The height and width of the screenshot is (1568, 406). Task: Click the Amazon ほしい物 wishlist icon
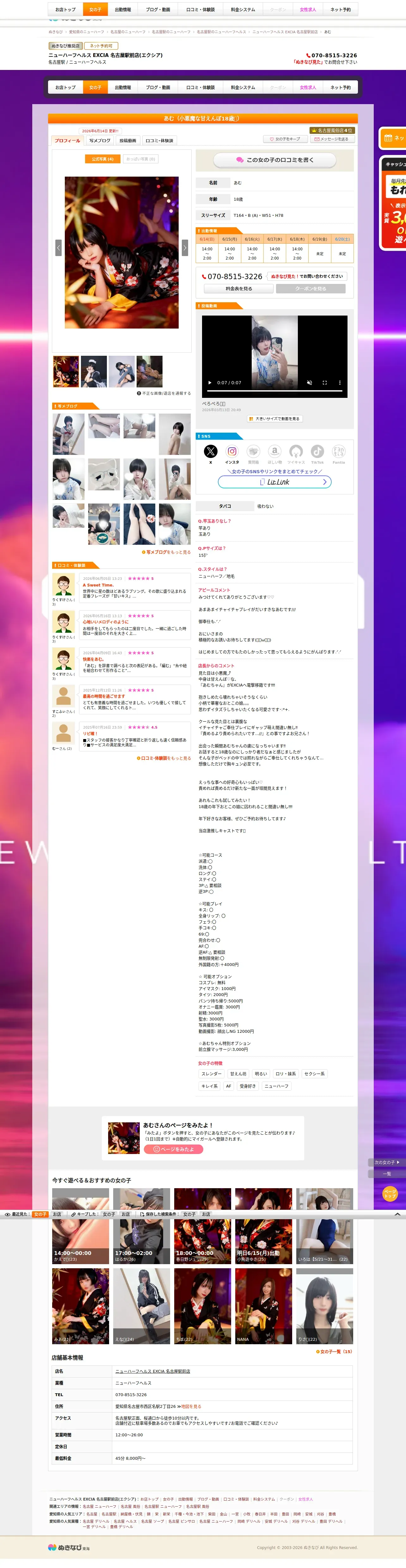pyautogui.click(x=275, y=451)
